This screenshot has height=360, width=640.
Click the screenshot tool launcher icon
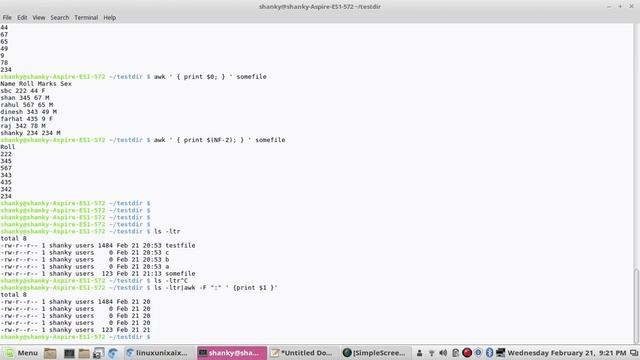click(98, 353)
